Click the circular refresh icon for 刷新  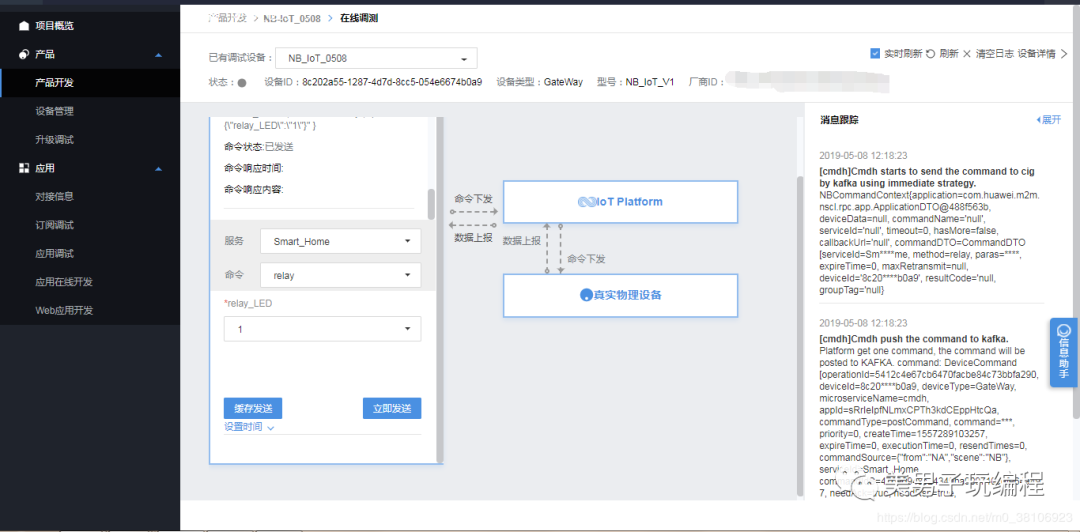click(x=930, y=54)
